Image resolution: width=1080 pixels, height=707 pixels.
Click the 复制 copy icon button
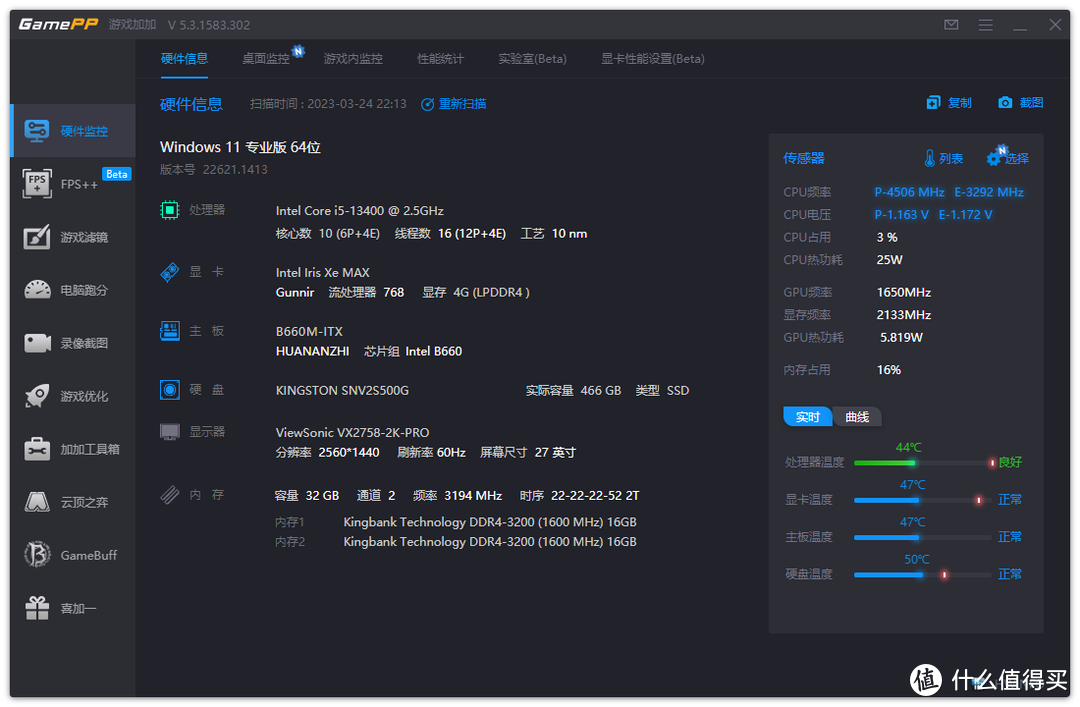(933, 103)
